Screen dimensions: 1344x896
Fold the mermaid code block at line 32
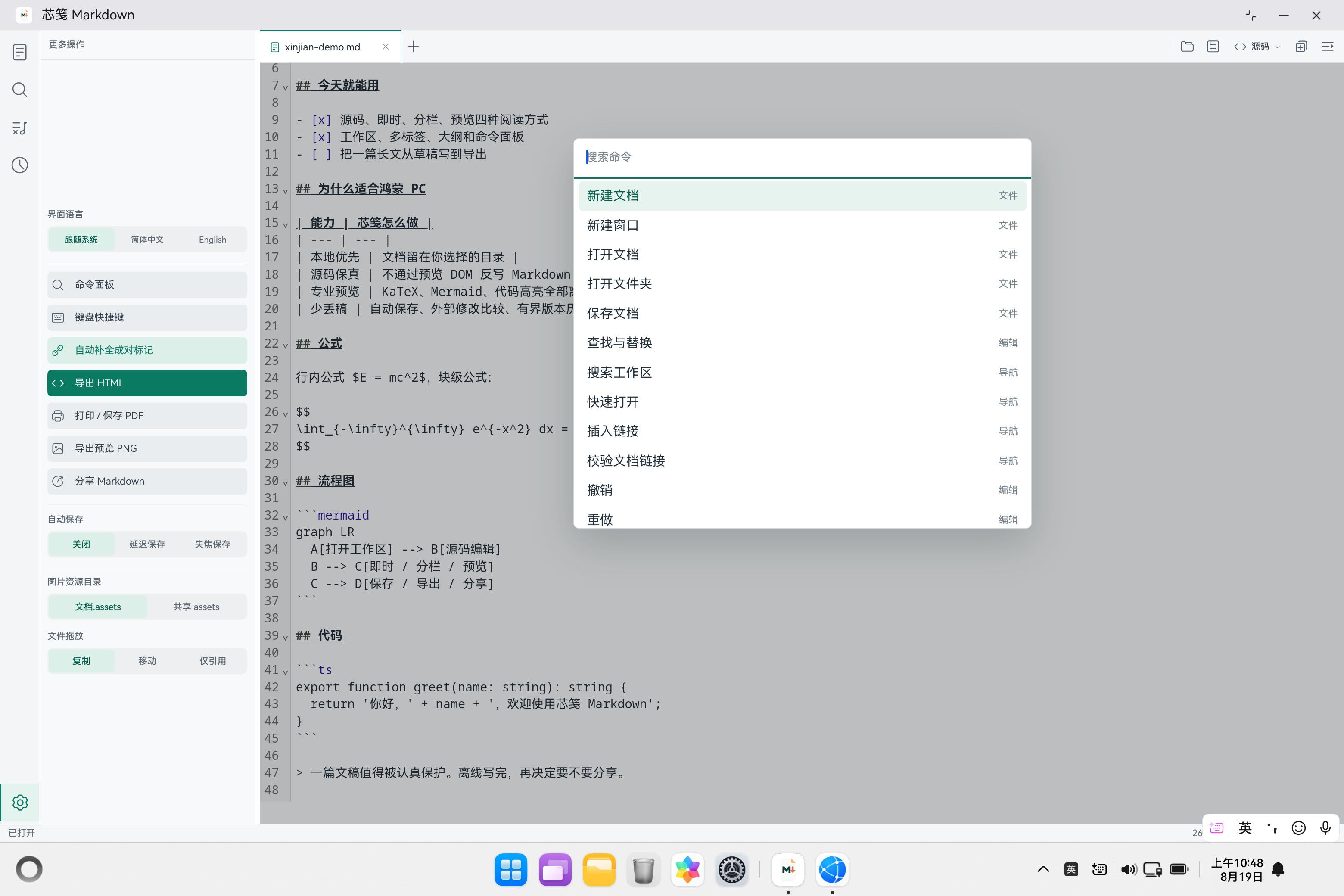(x=285, y=517)
